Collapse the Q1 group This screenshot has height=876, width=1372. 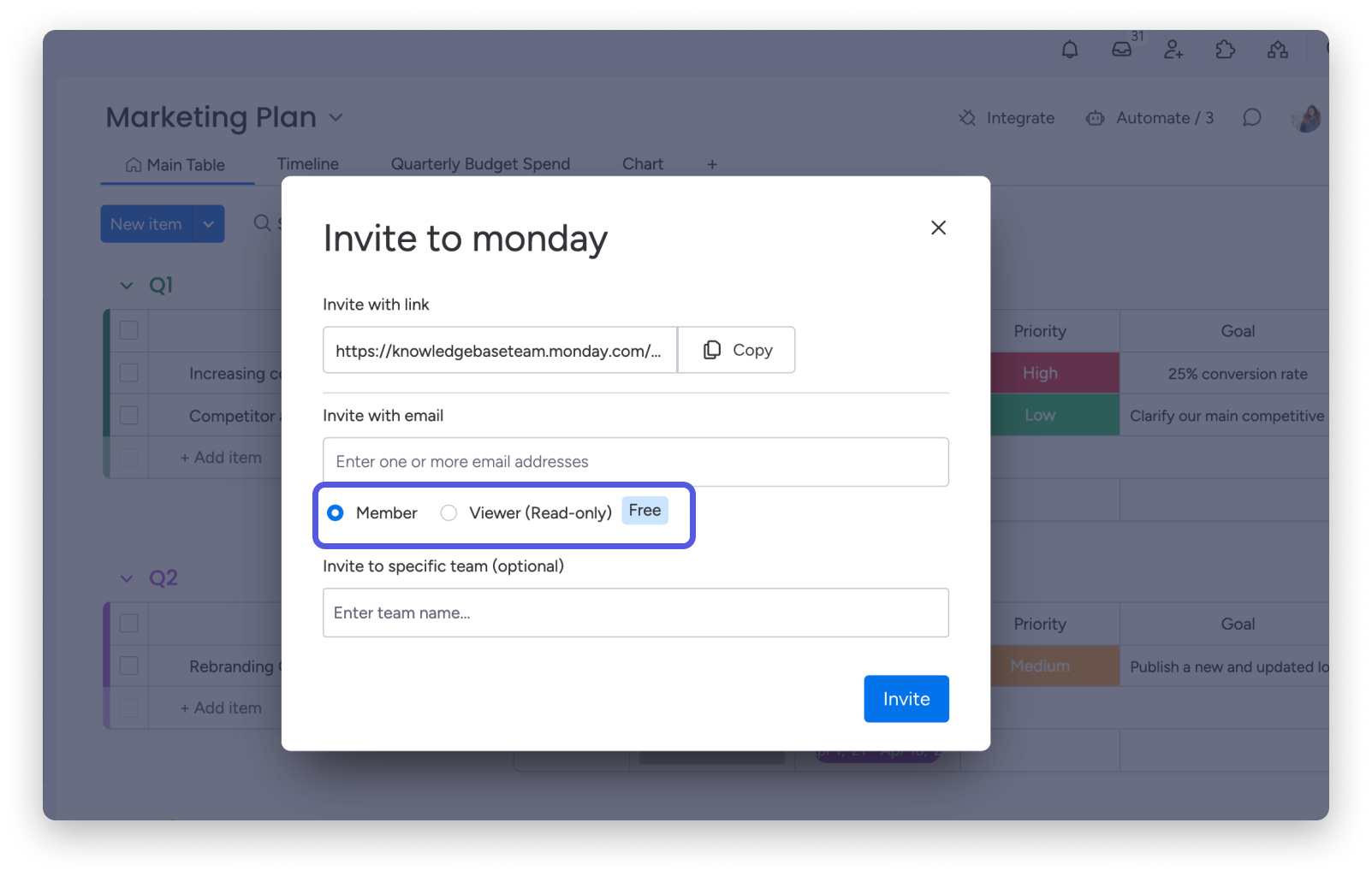tap(125, 285)
